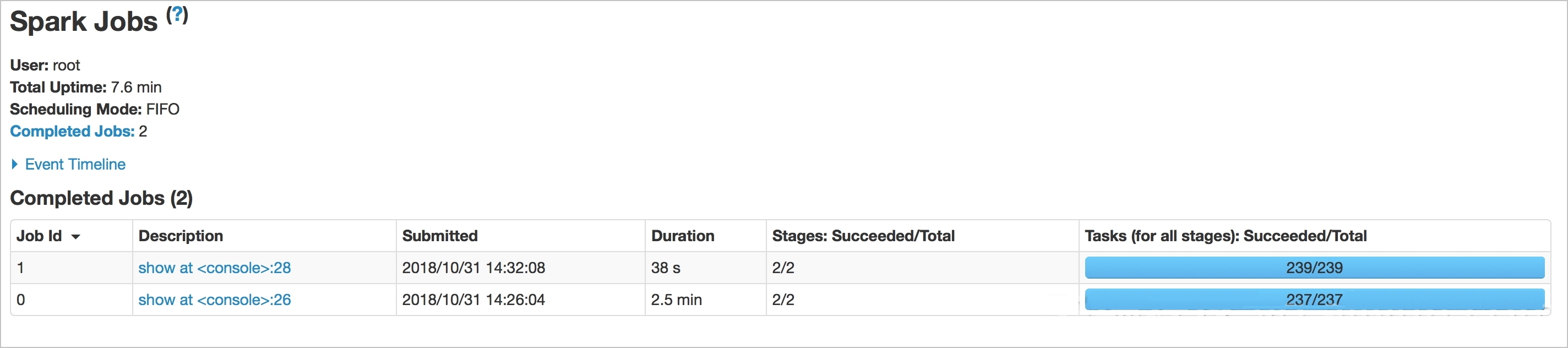The height and width of the screenshot is (348, 1568).
Task: Select the 14:26:04 submitted timestamp cell
Action: click(x=473, y=300)
